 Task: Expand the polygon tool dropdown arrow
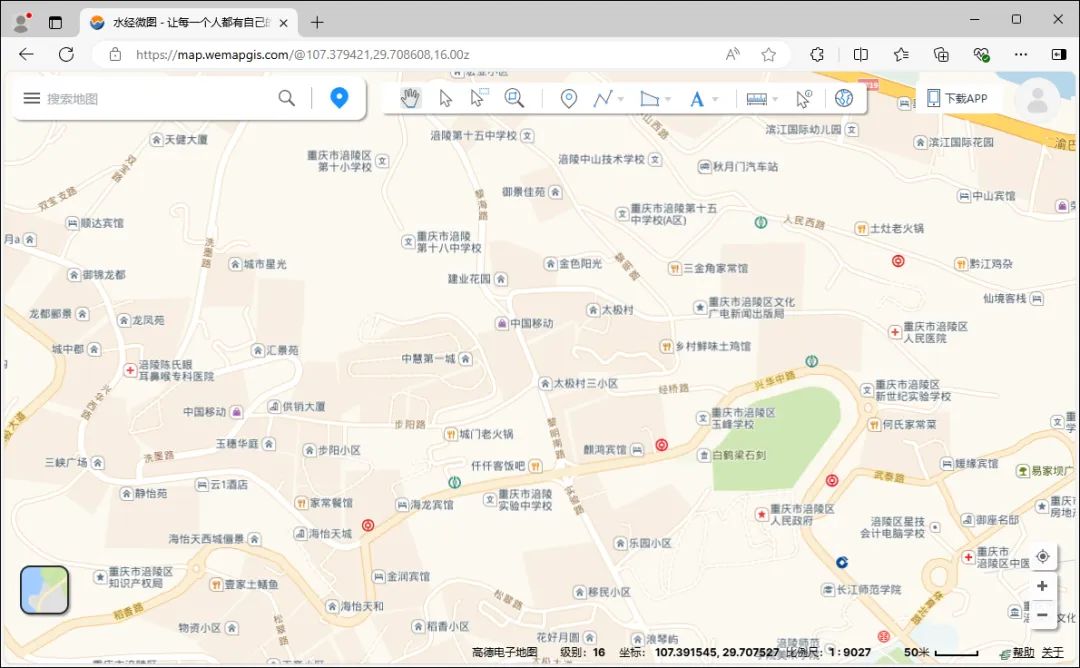pyautogui.click(x=667, y=99)
